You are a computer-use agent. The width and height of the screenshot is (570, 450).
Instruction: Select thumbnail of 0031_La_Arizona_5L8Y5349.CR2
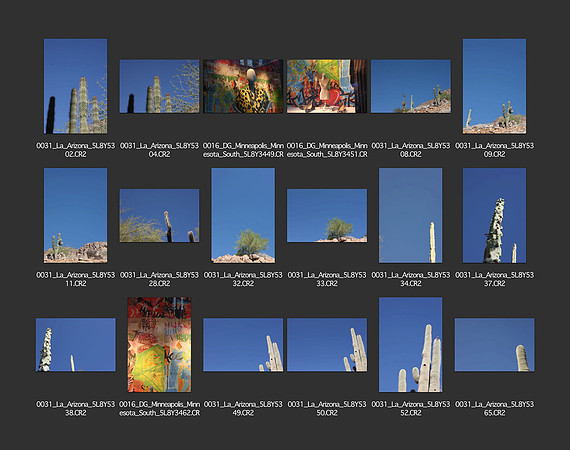click(243, 345)
